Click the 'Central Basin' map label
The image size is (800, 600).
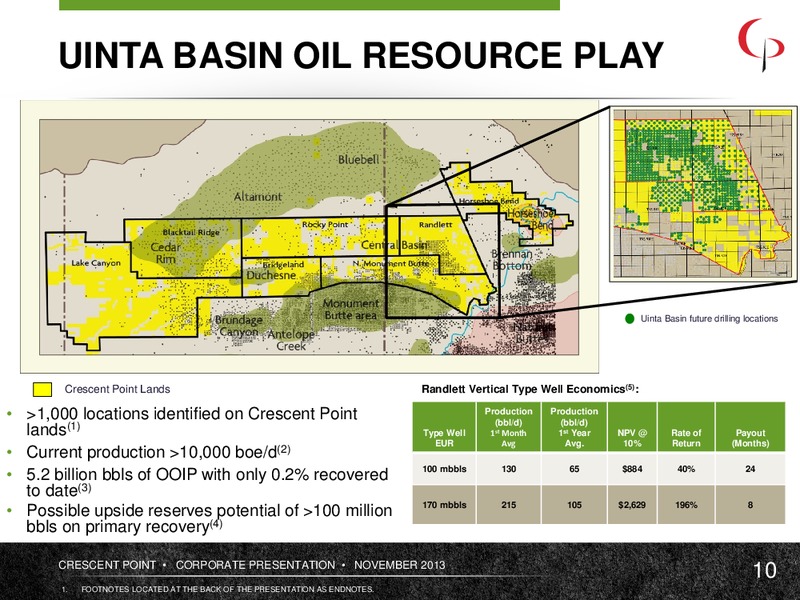[x=394, y=245]
